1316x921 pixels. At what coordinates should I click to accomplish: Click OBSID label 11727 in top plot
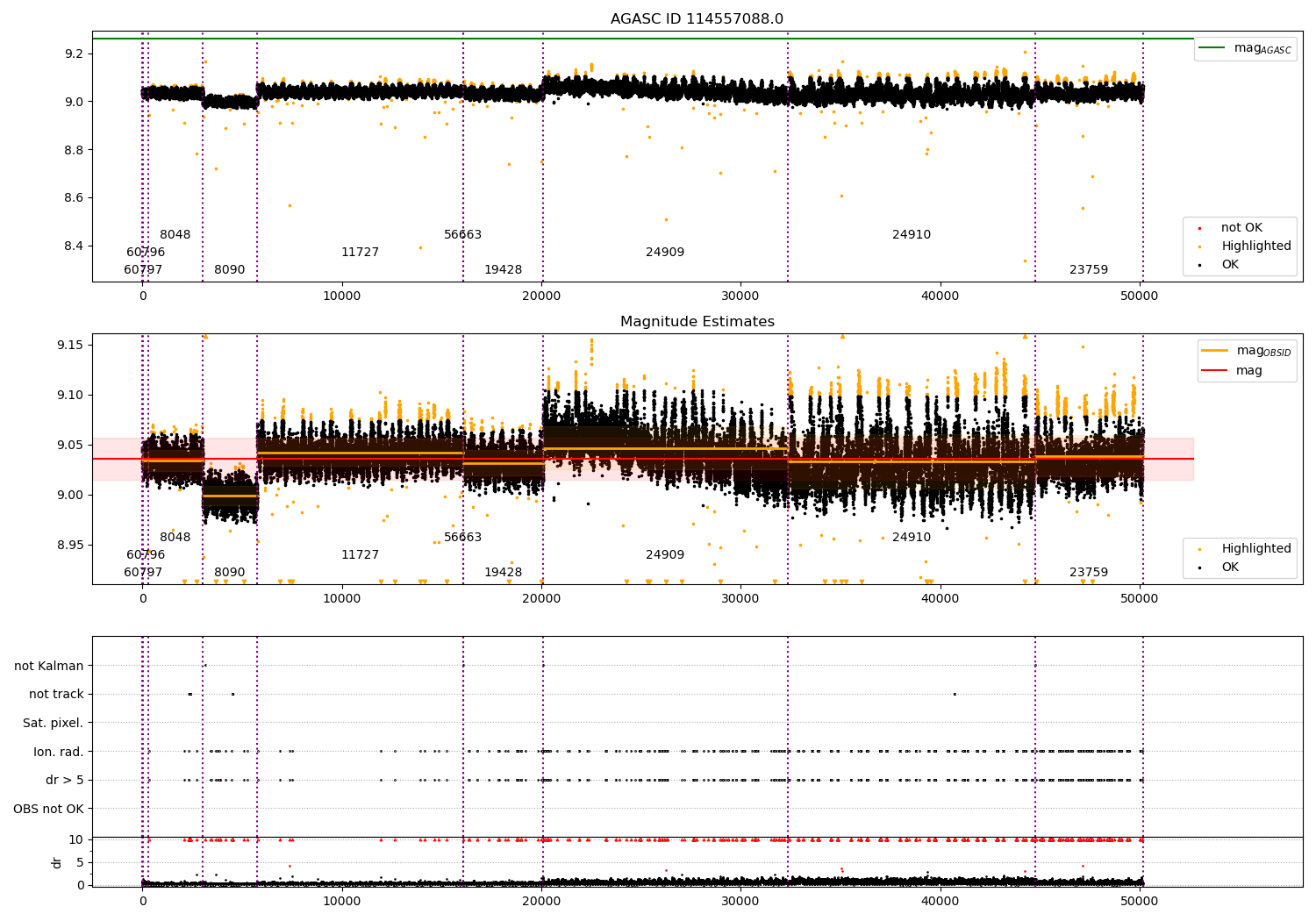(360, 253)
